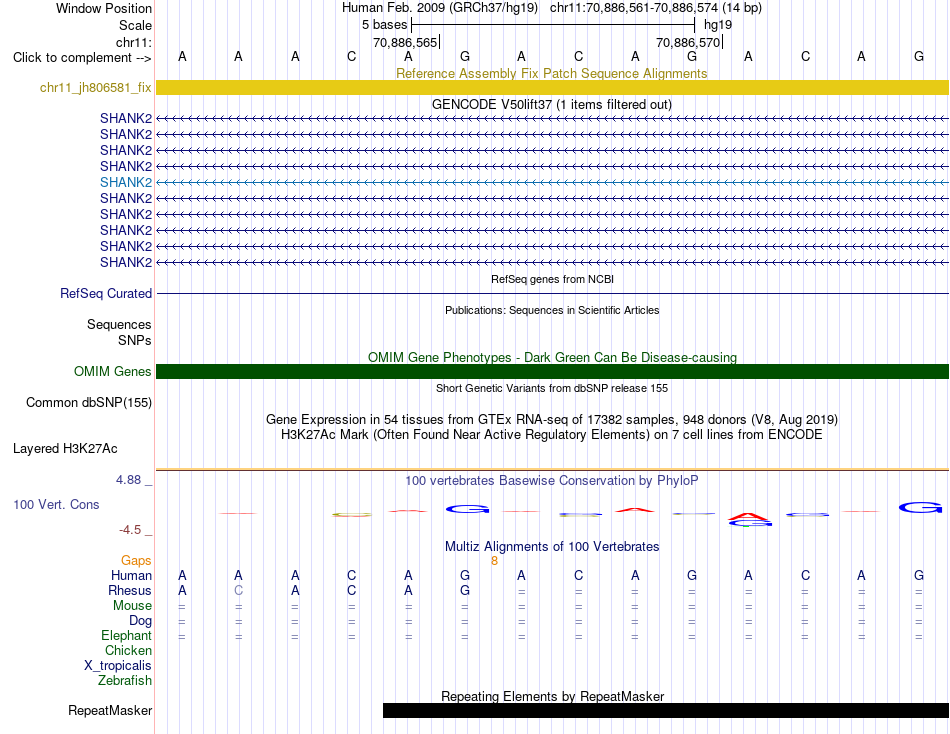This screenshot has height=734, width=950.
Task: Click the -4.5 lower scale value
Action: point(130,530)
